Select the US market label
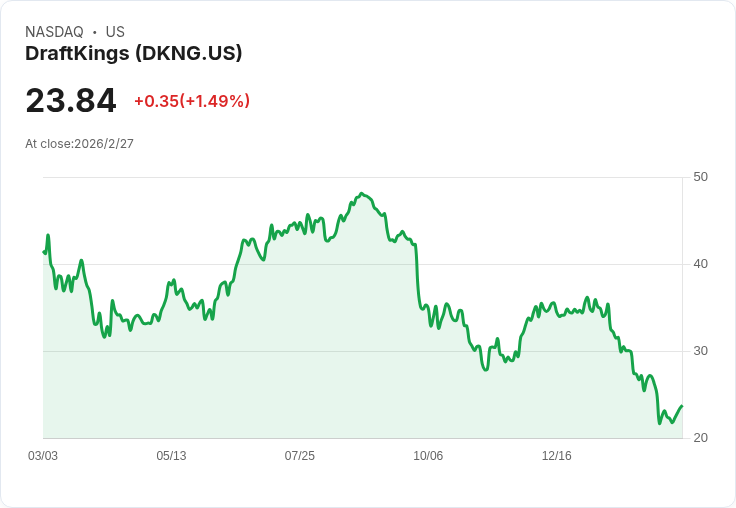Screen dimensions: 736x508 (115, 32)
